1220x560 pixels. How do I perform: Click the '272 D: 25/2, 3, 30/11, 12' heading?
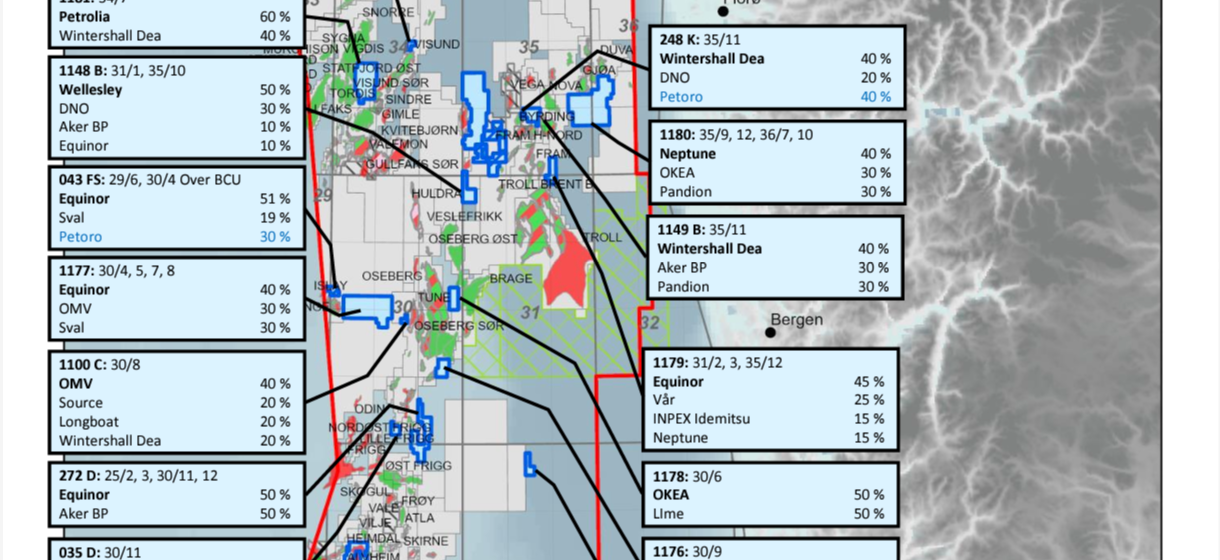(138, 476)
